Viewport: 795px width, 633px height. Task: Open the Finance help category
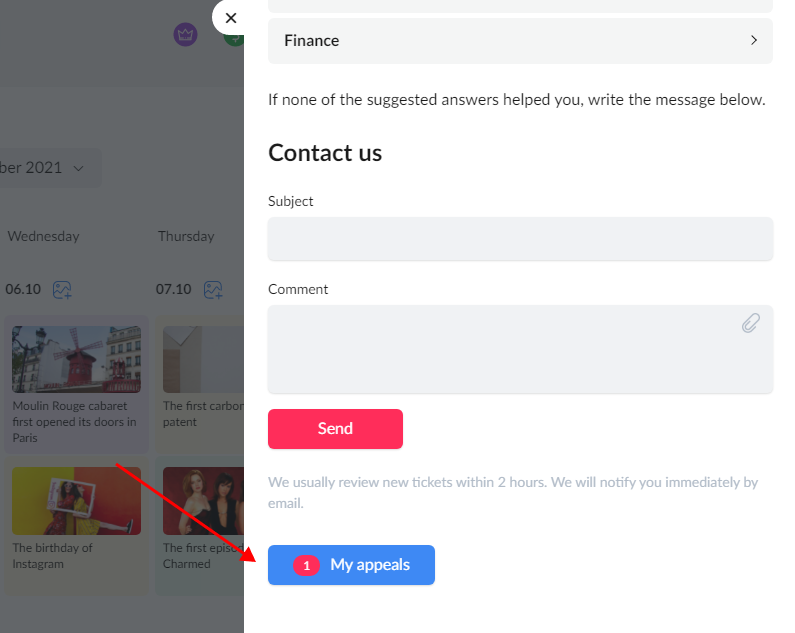click(520, 41)
